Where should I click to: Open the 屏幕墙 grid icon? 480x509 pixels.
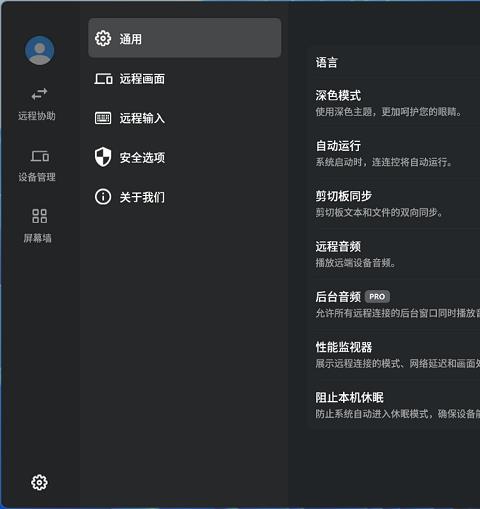[39, 216]
